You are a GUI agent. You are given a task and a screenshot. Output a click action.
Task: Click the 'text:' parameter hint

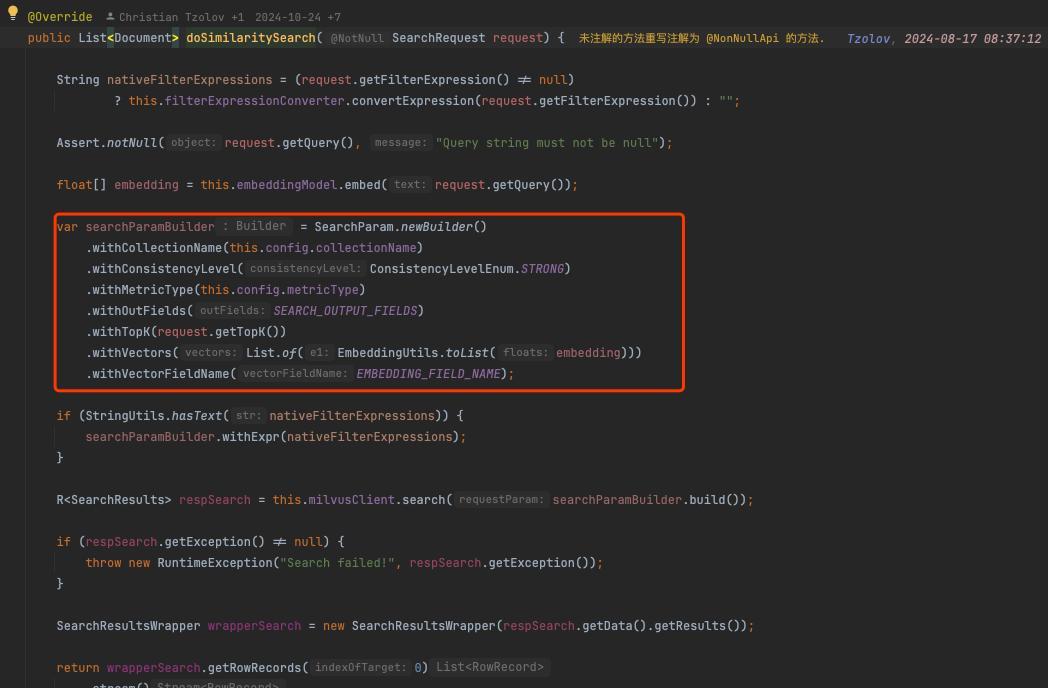click(410, 185)
